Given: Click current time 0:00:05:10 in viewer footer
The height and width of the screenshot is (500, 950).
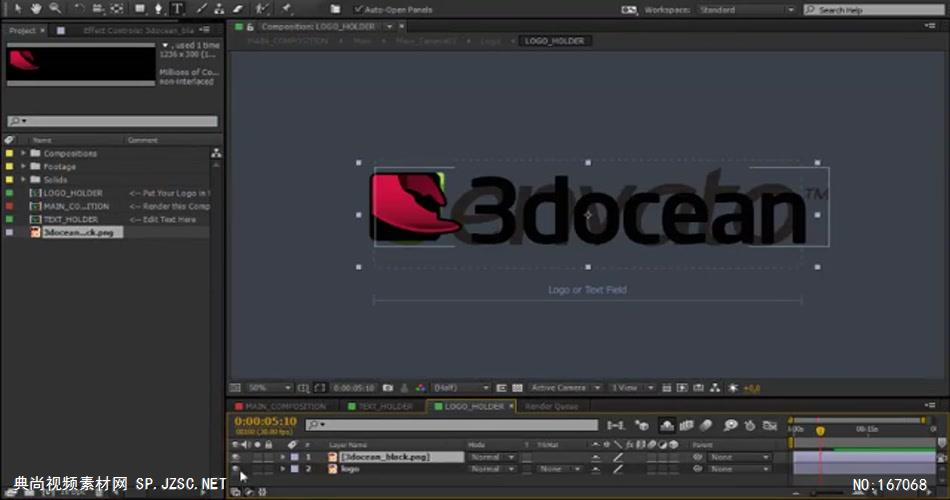Looking at the screenshot, I should pyautogui.click(x=354, y=388).
